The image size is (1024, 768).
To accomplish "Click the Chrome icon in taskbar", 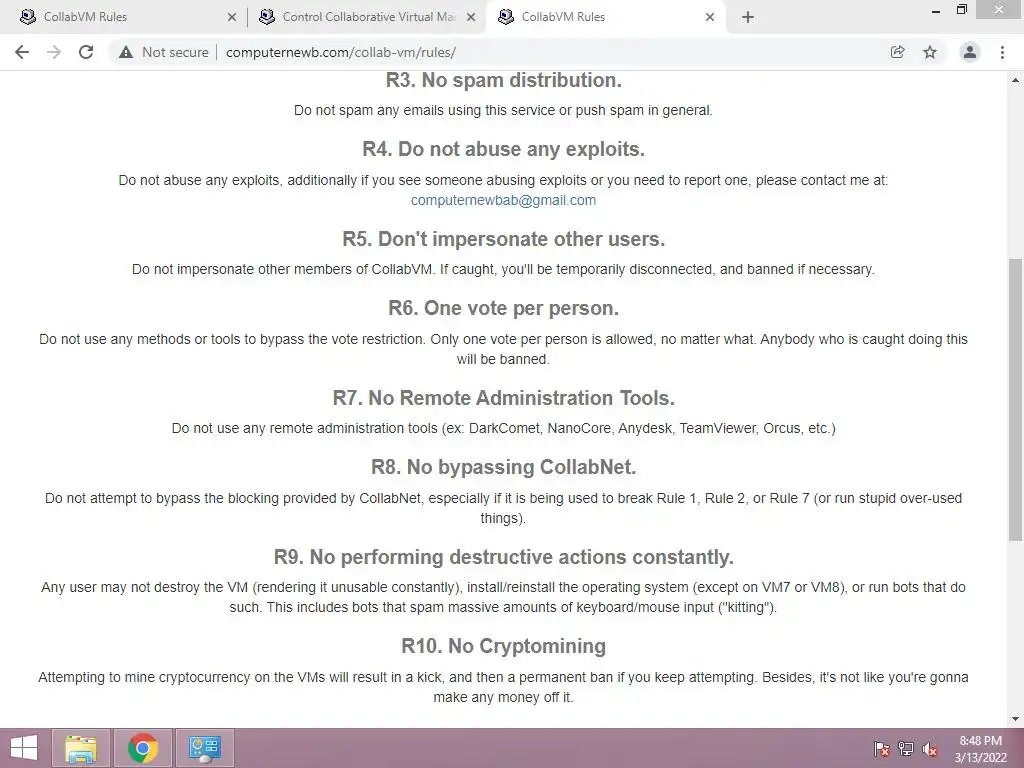I will [x=143, y=748].
